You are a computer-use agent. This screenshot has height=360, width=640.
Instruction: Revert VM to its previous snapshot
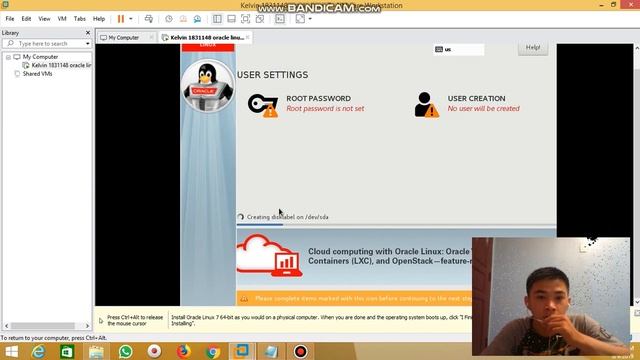183,19
